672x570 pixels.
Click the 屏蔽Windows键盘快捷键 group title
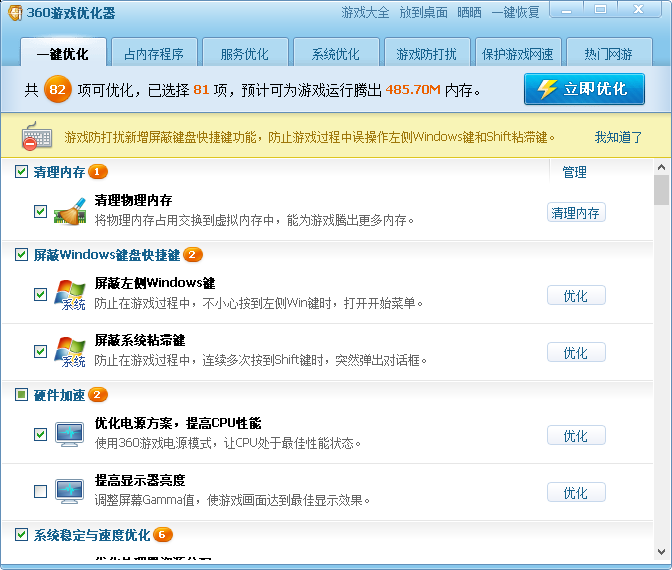(107, 255)
